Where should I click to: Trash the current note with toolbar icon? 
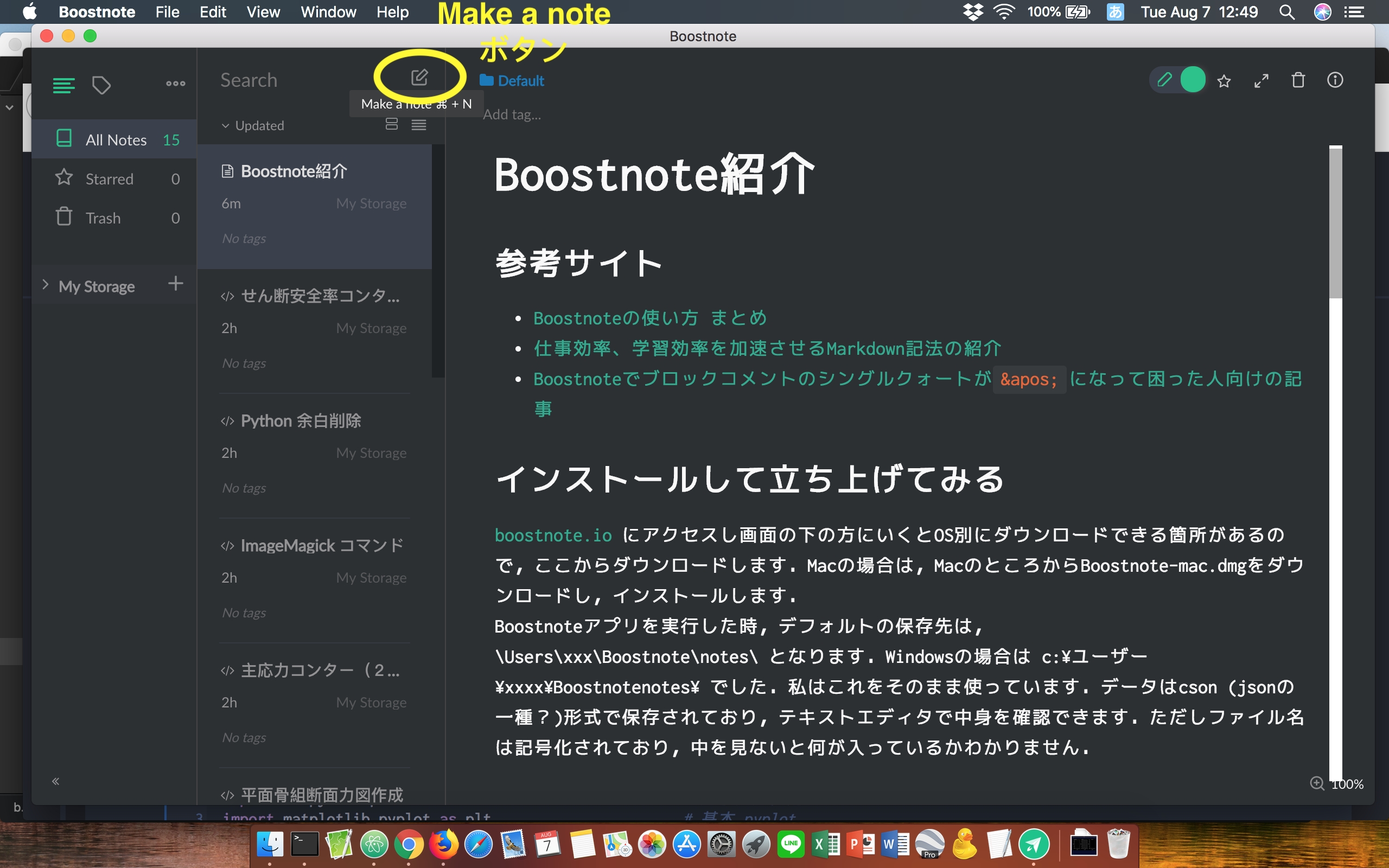point(1298,80)
